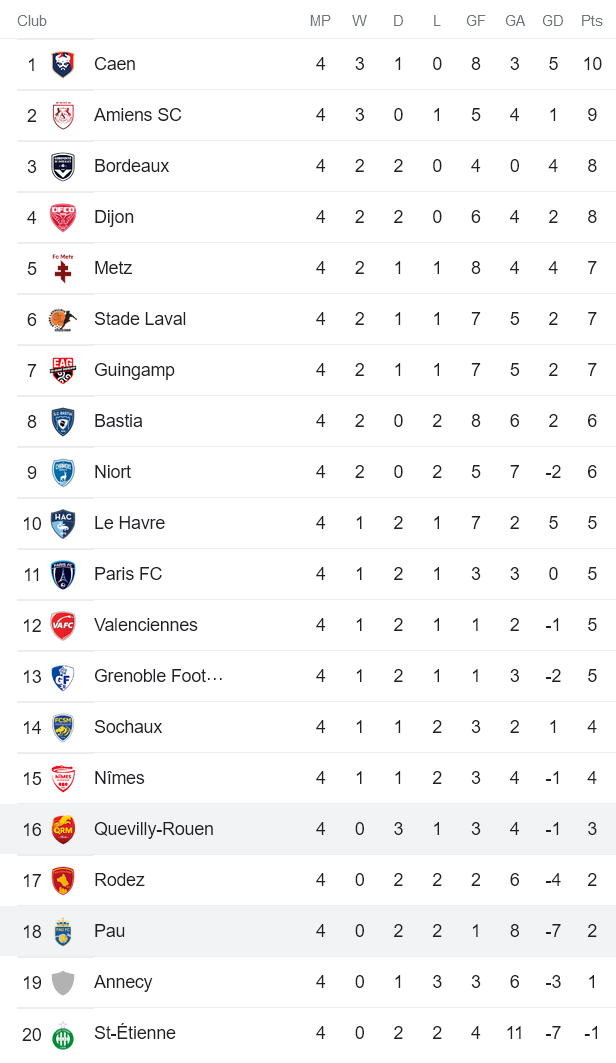Click the Amiens SC club logo
The height and width of the screenshot is (1063, 616).
coord(63,116)
